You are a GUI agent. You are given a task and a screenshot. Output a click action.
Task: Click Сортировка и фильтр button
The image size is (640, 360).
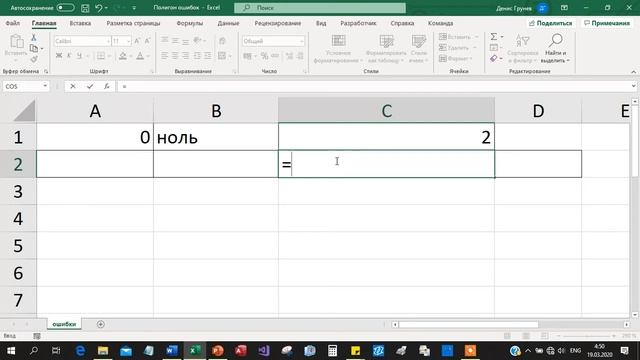tap(523, 49)
